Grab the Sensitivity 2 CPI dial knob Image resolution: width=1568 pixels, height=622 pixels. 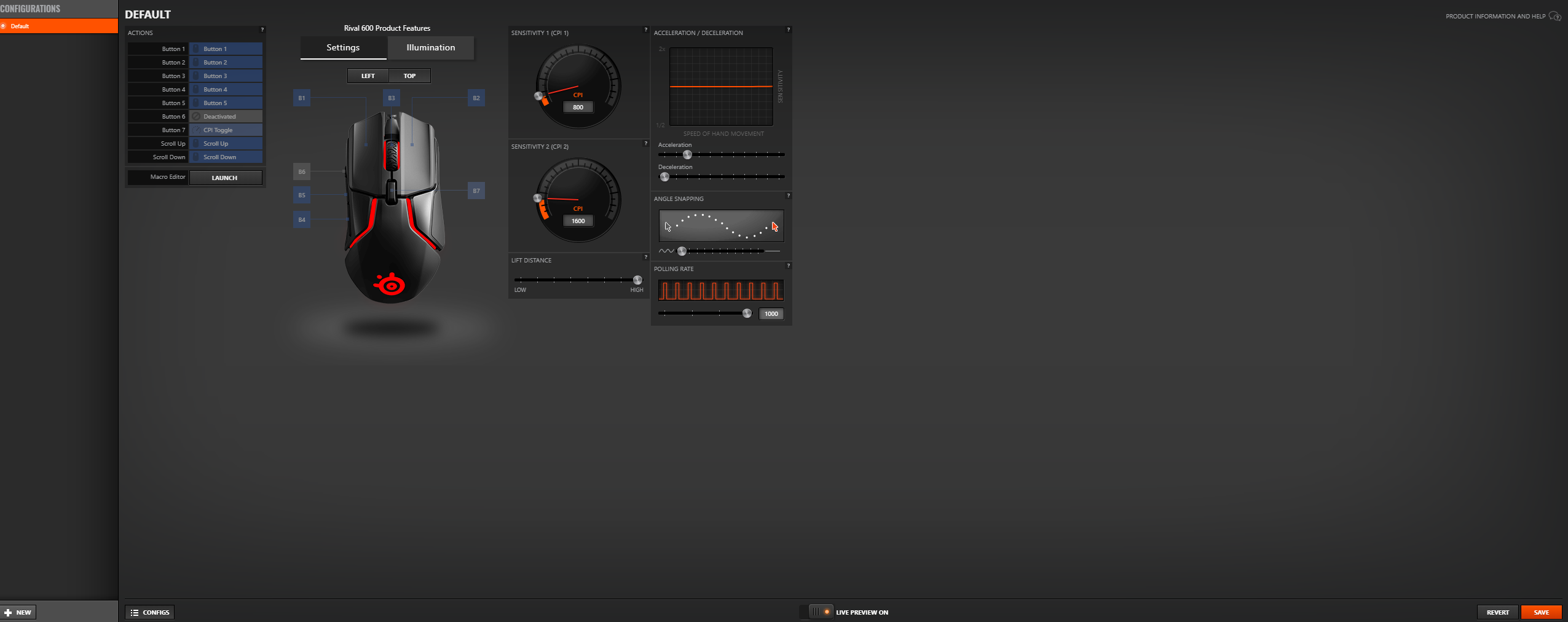[x=537, y=198]
